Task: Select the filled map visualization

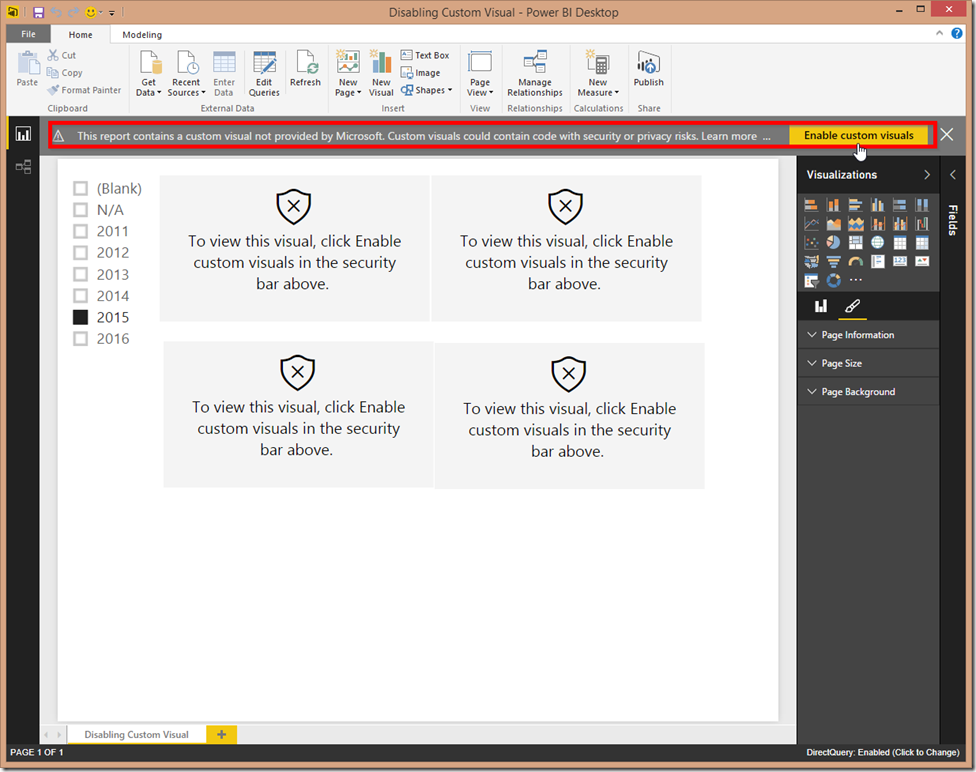Action: click(811, 261)
